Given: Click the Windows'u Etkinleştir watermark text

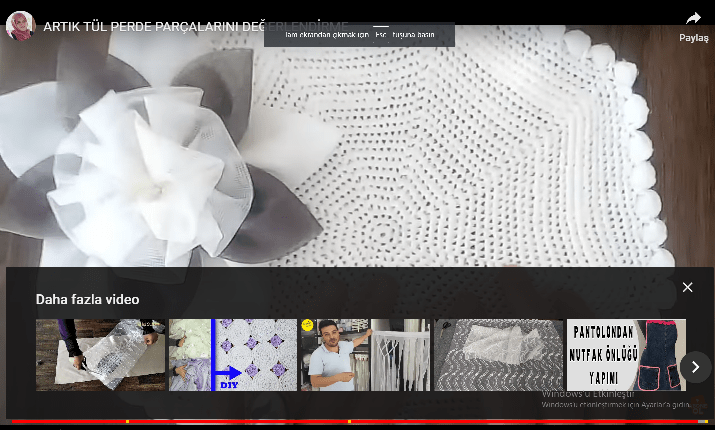Looking at the screenshot, I should [x=592, y=394].
